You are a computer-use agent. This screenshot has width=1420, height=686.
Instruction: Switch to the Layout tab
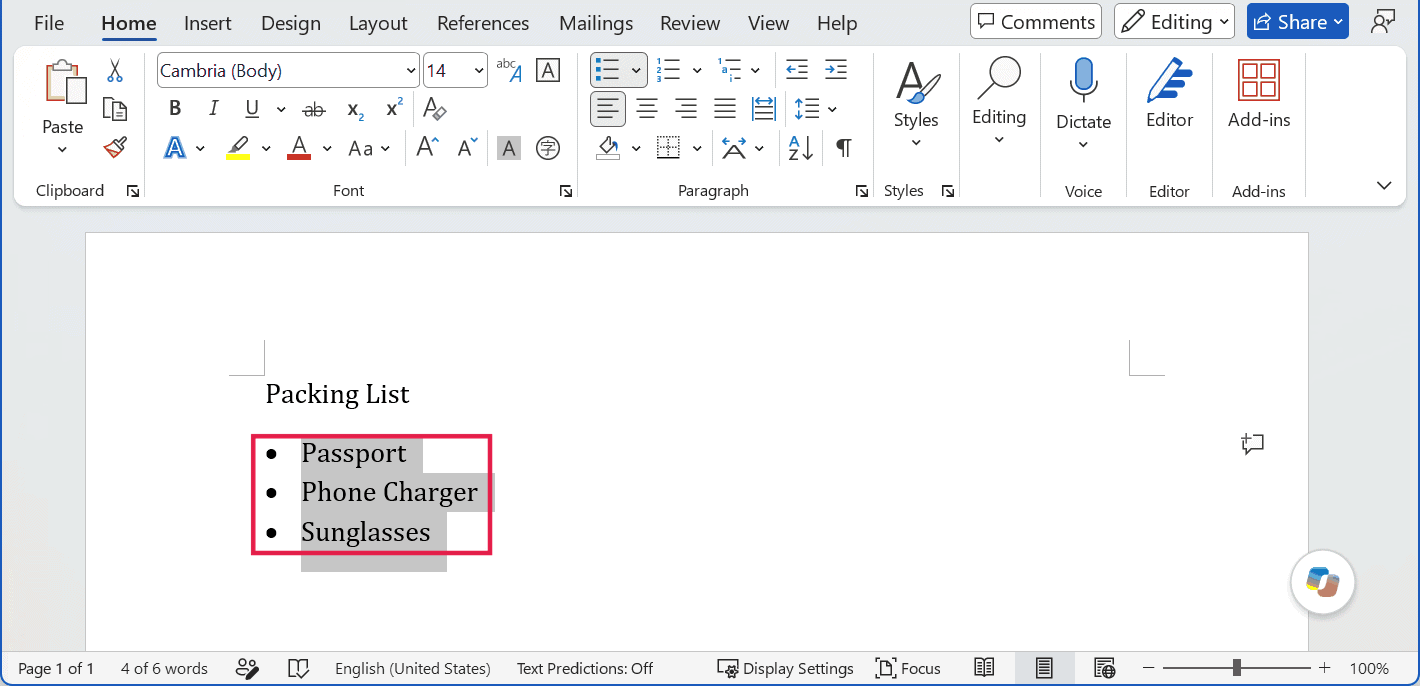click(378, 23)
